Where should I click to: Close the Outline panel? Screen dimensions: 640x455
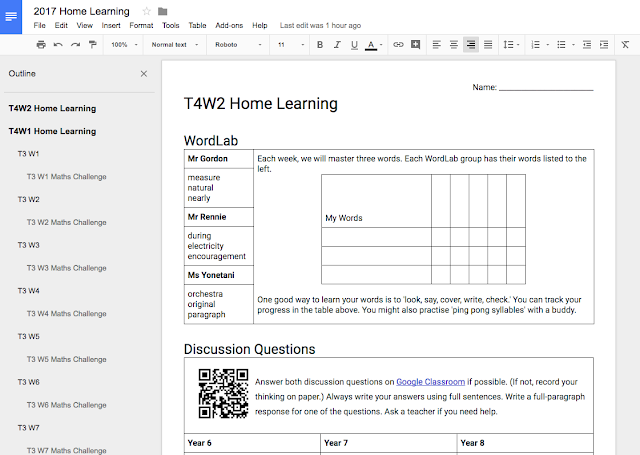144,74
